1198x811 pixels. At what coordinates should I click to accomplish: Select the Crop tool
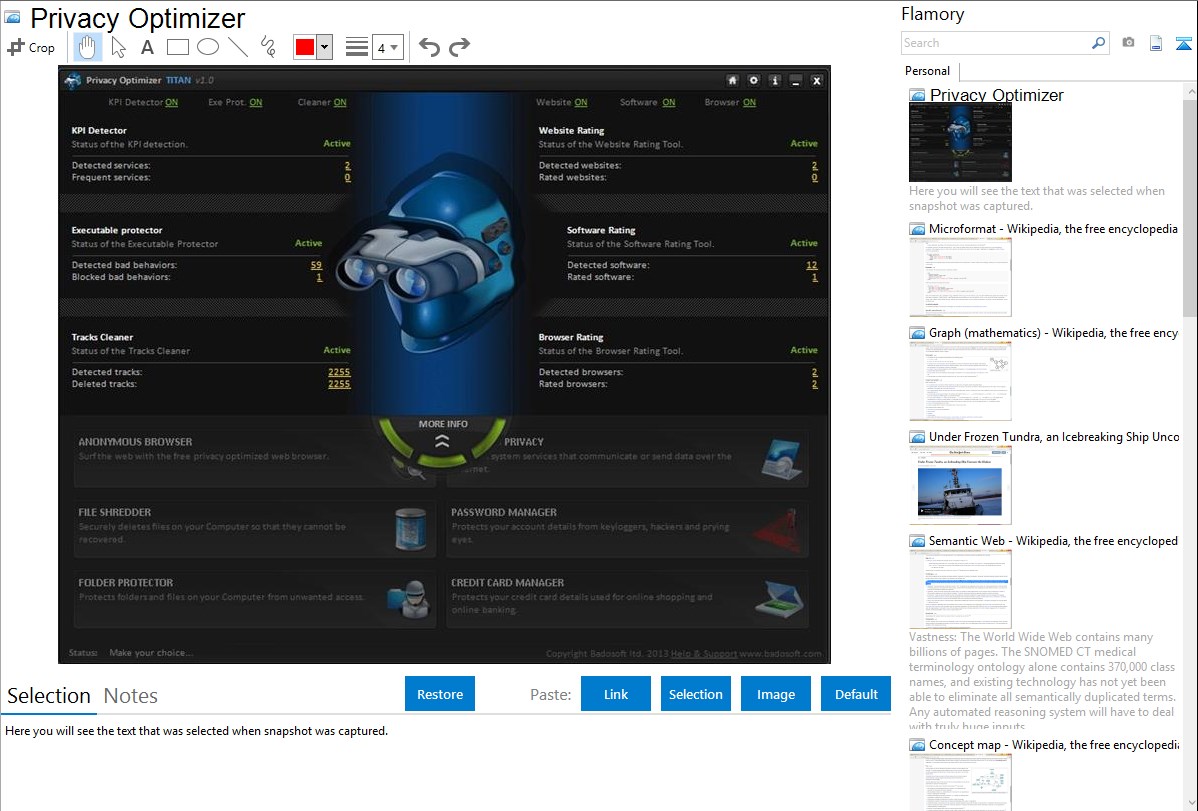pos(31,47)
